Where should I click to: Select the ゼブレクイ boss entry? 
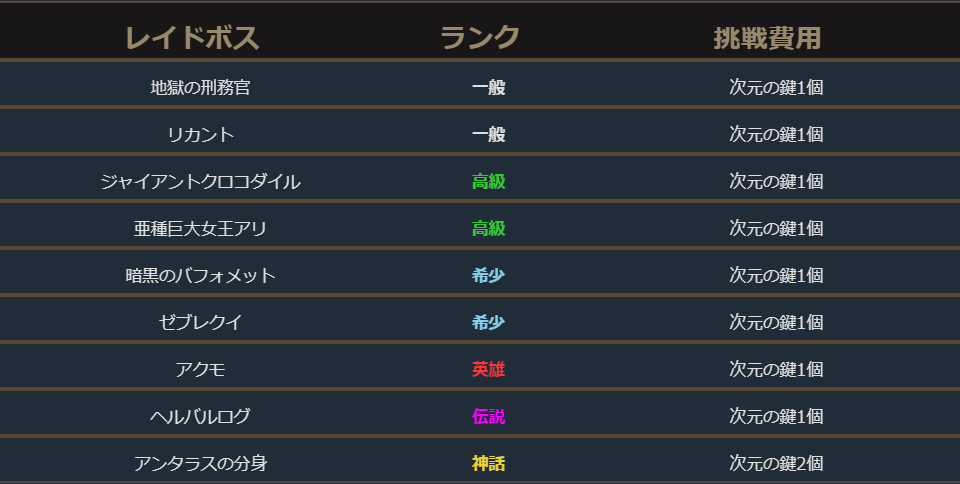coord(200,322)
